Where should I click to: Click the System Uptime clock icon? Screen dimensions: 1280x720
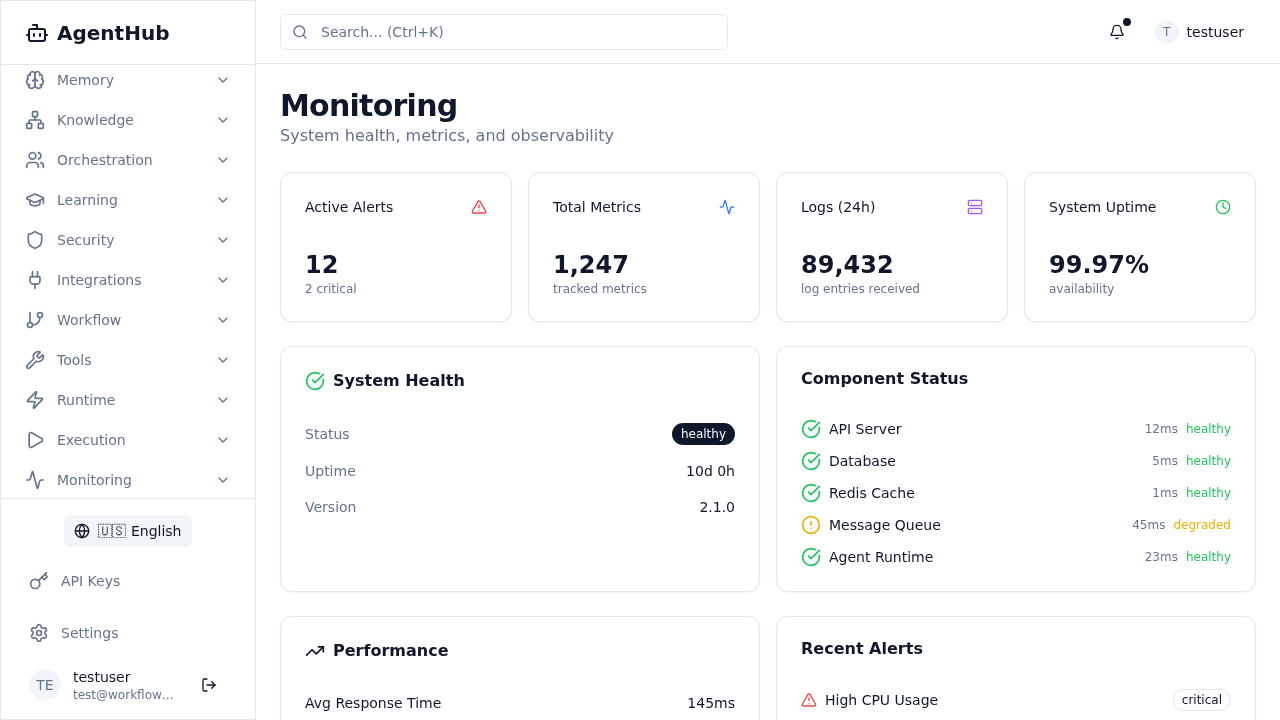click(x=1222, y=207)
